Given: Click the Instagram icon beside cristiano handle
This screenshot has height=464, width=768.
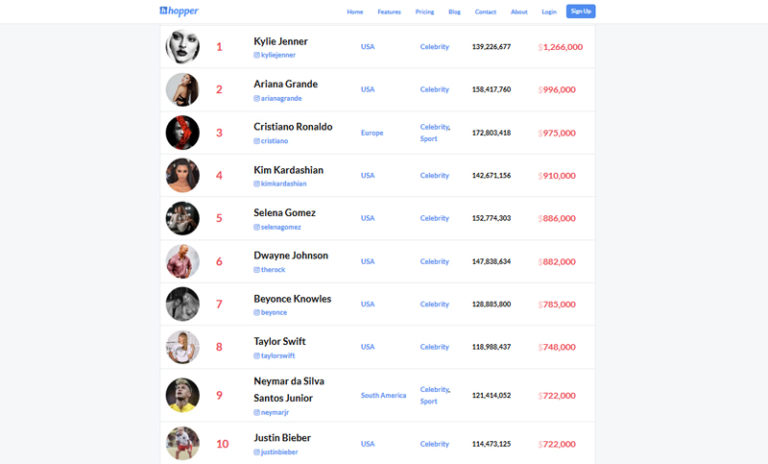Looking at the screenshot, I should pyautogui.click(x=257, y=141).
